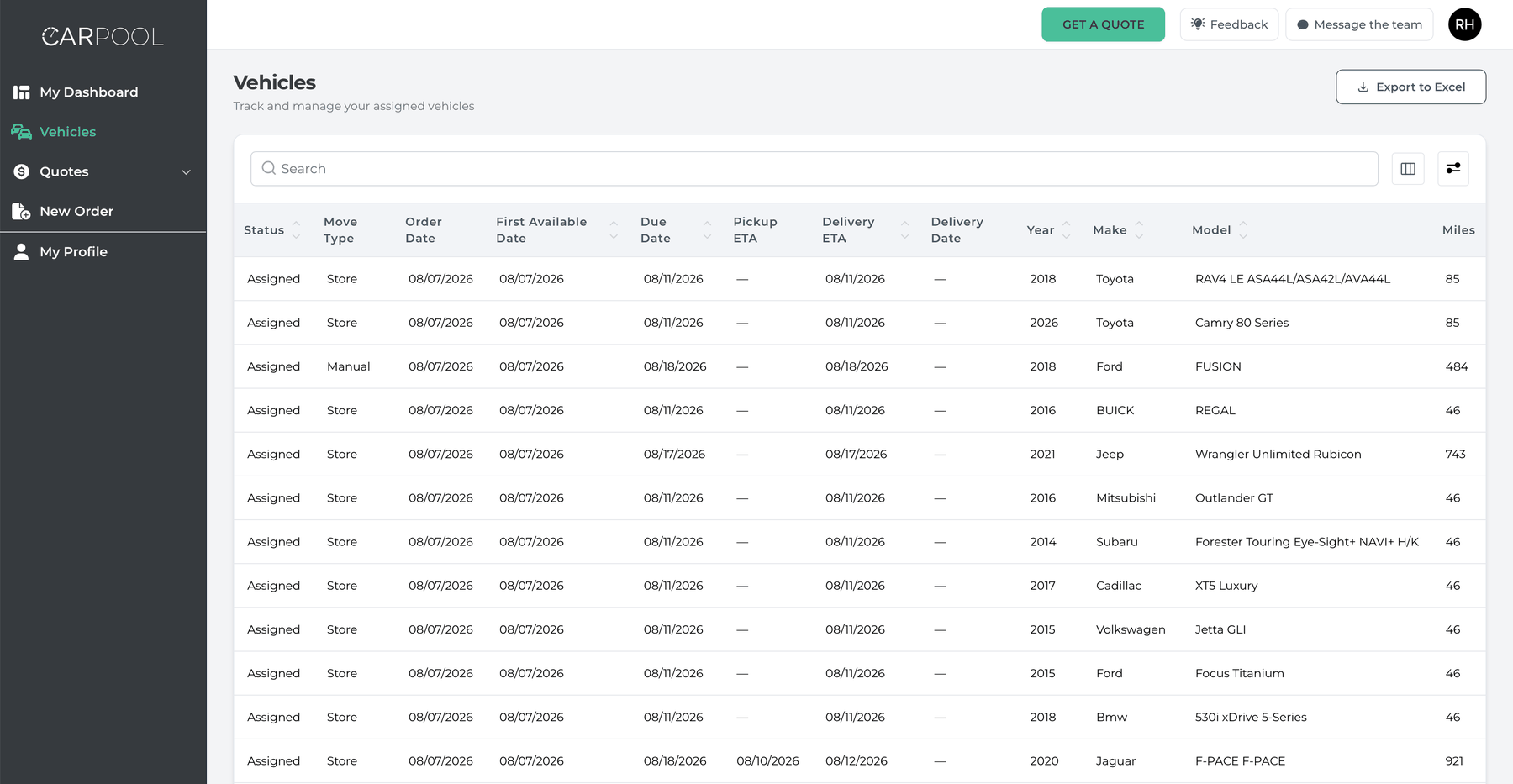The width and height of the screenshot is (1513, 784).
Task: Click the 08/10/2026 pickup ETA cell
Action: pos(767,761)
